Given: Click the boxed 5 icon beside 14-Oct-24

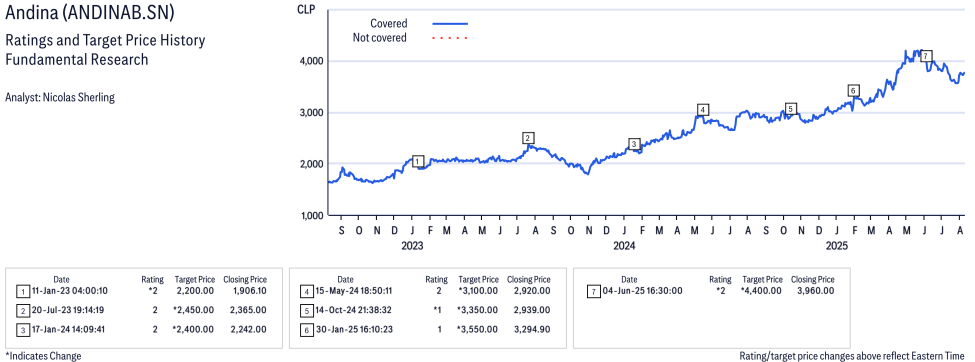Looking at the screenshot, I should (x=305, y=310).
